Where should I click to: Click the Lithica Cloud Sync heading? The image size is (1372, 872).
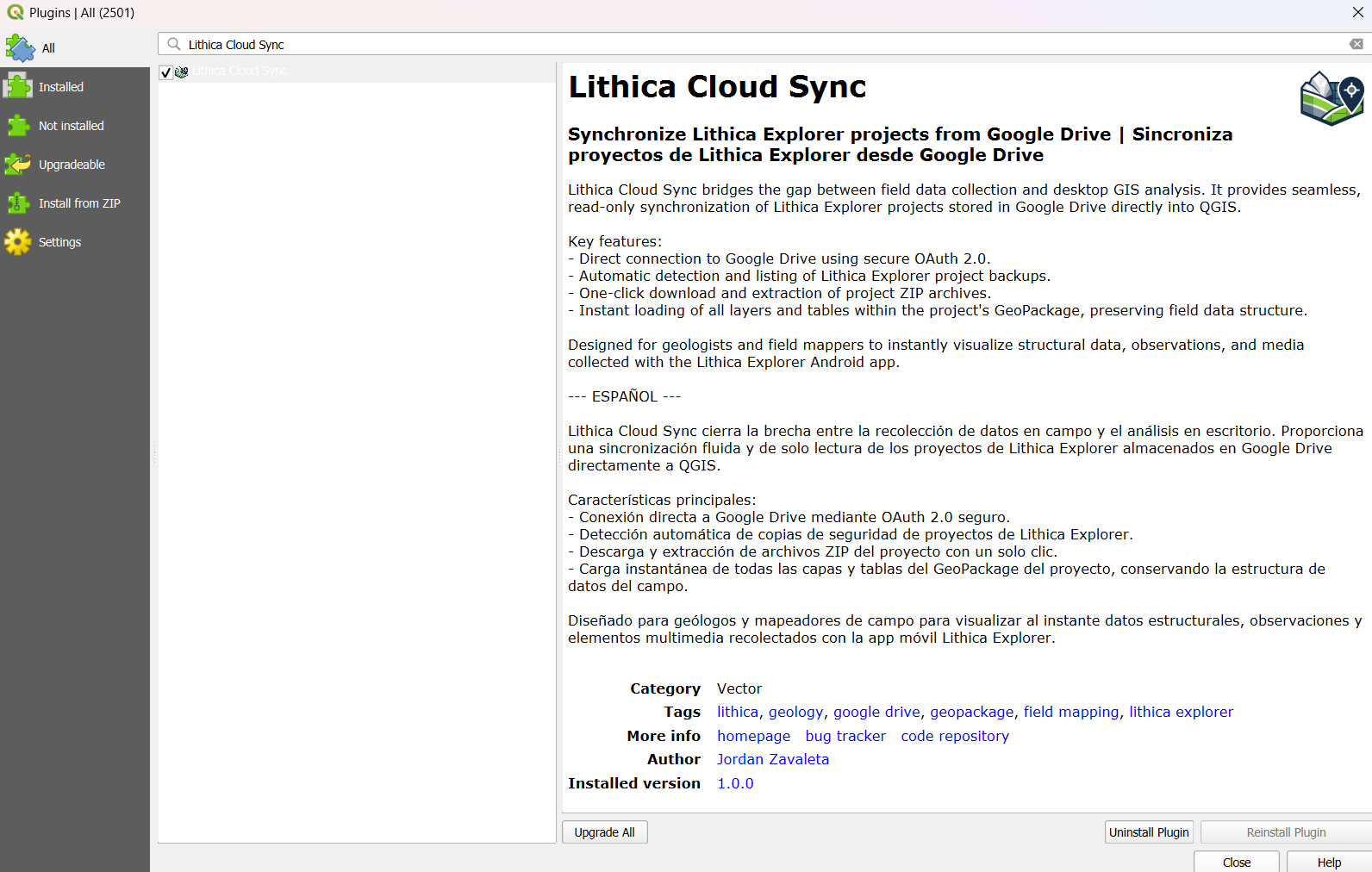click(717, 87)
